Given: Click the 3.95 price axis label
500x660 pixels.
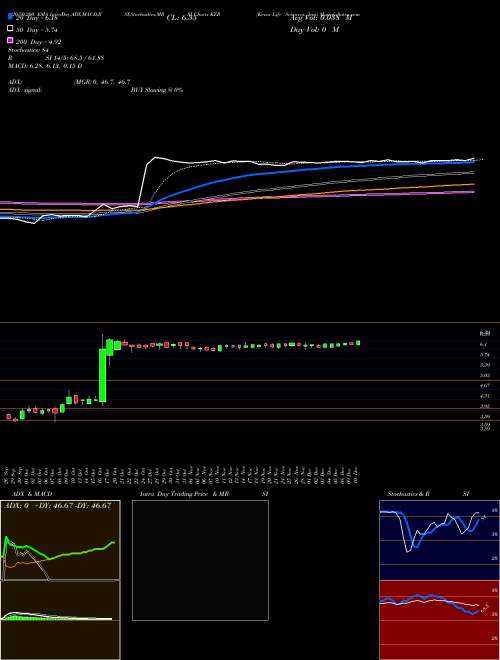Looking at the screenshot, I should 485,406.
